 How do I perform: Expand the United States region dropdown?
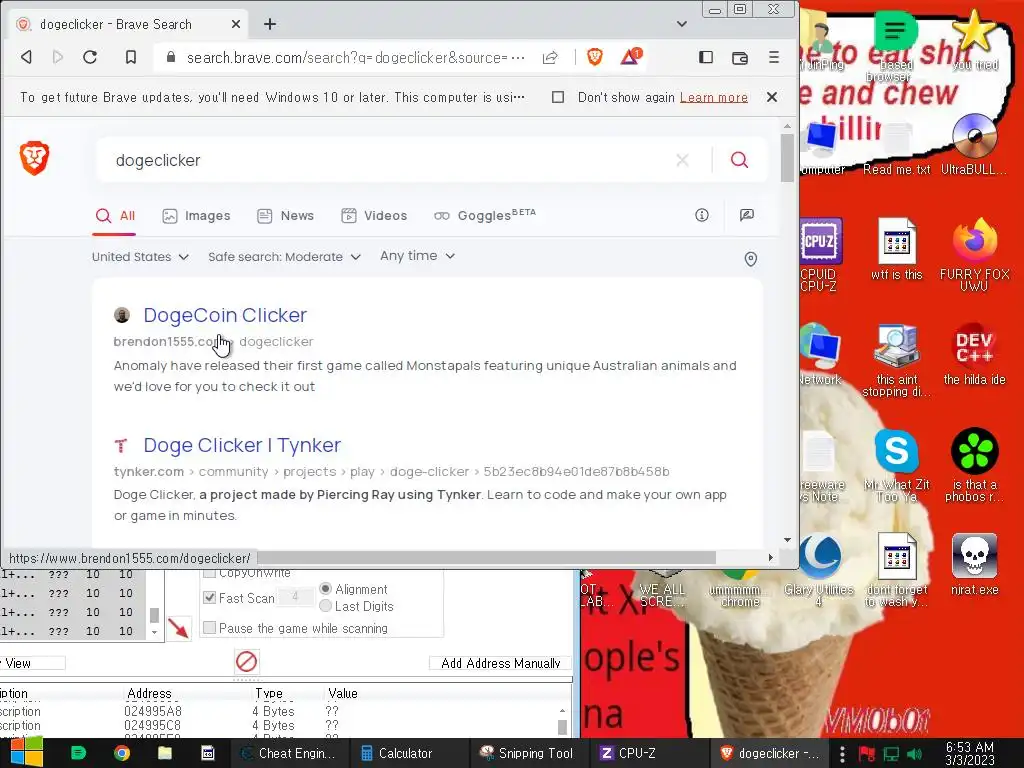click(x=140, y=257)
